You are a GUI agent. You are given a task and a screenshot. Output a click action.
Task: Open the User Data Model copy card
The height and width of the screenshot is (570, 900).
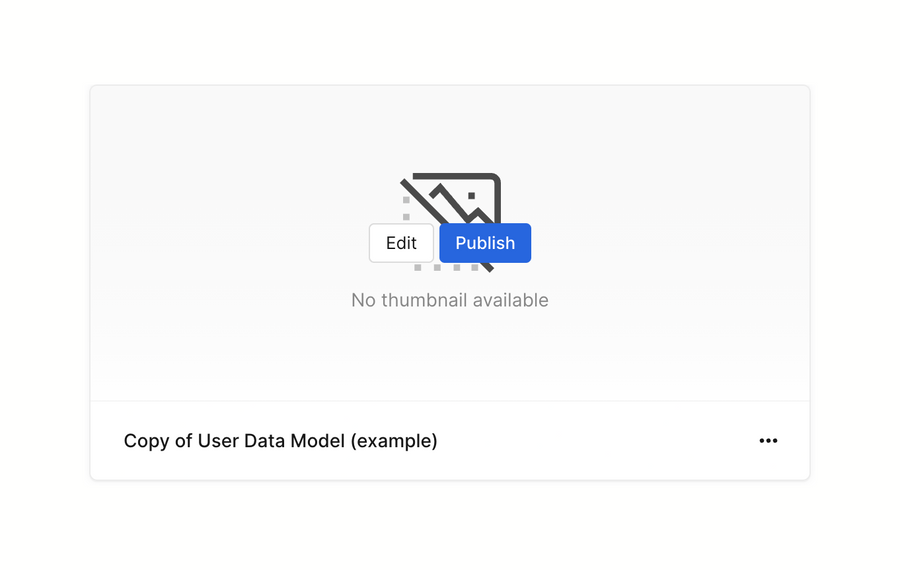[x=280, y=441]
